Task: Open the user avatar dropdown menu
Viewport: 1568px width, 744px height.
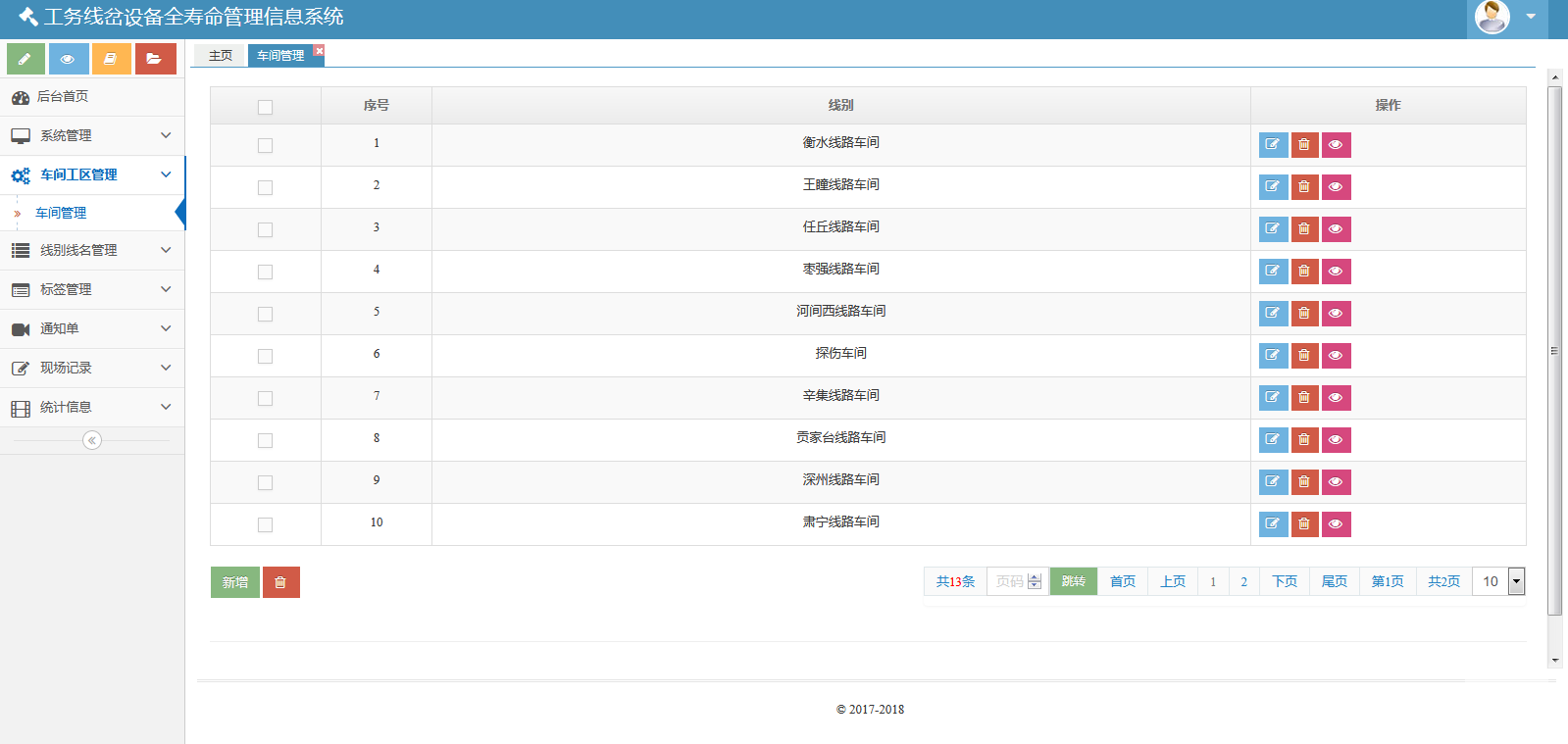Action: [x=1506, y=18]
